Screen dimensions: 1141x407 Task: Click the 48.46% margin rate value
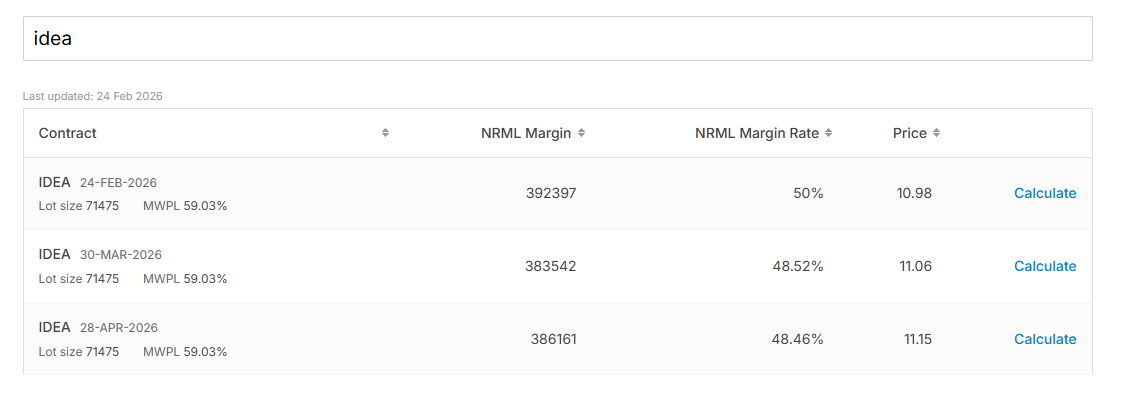click(797, 339)
